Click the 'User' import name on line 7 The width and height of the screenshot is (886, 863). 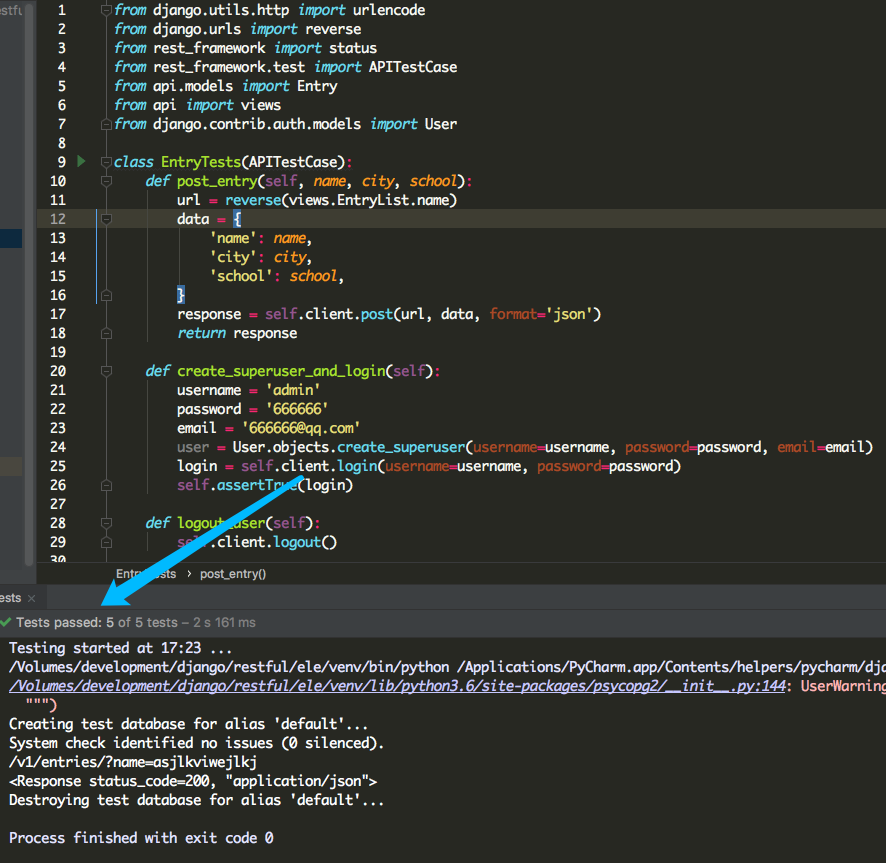[441, 124]
